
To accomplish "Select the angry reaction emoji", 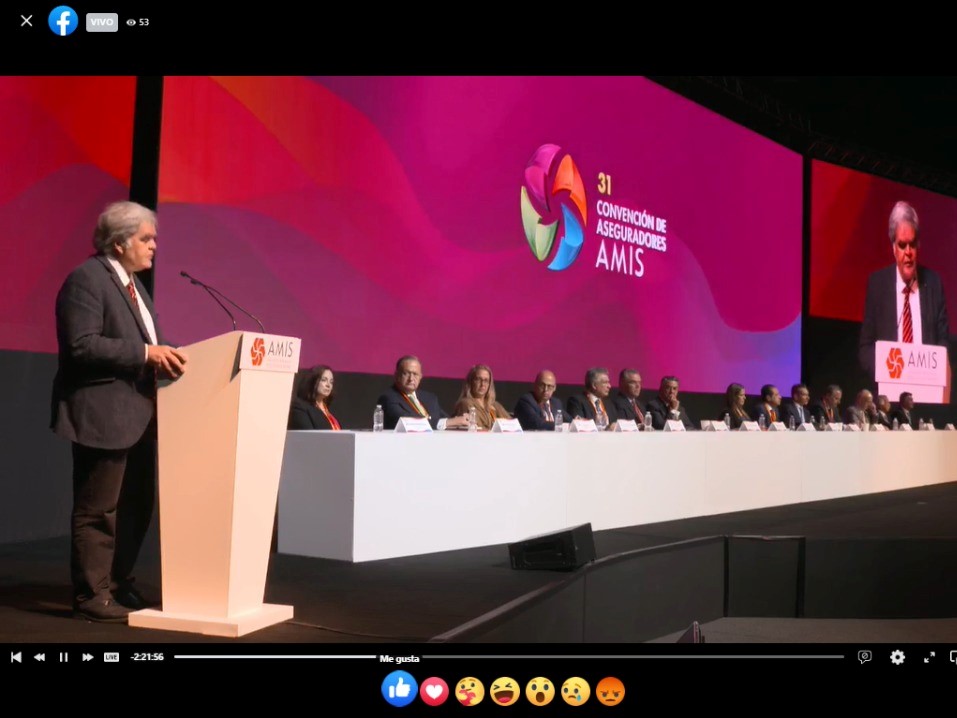I will tap(609, 690).
